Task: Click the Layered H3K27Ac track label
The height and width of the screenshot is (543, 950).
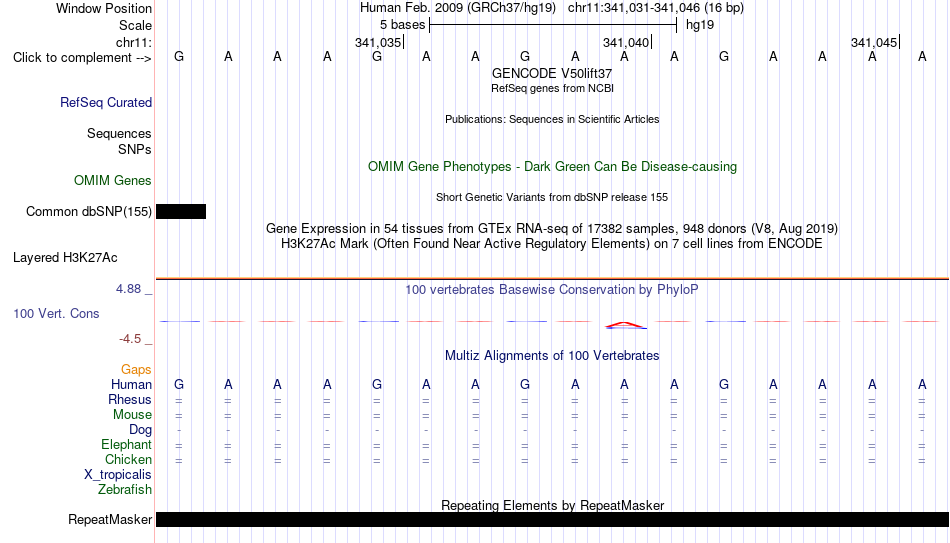Action: click(65, 258)
